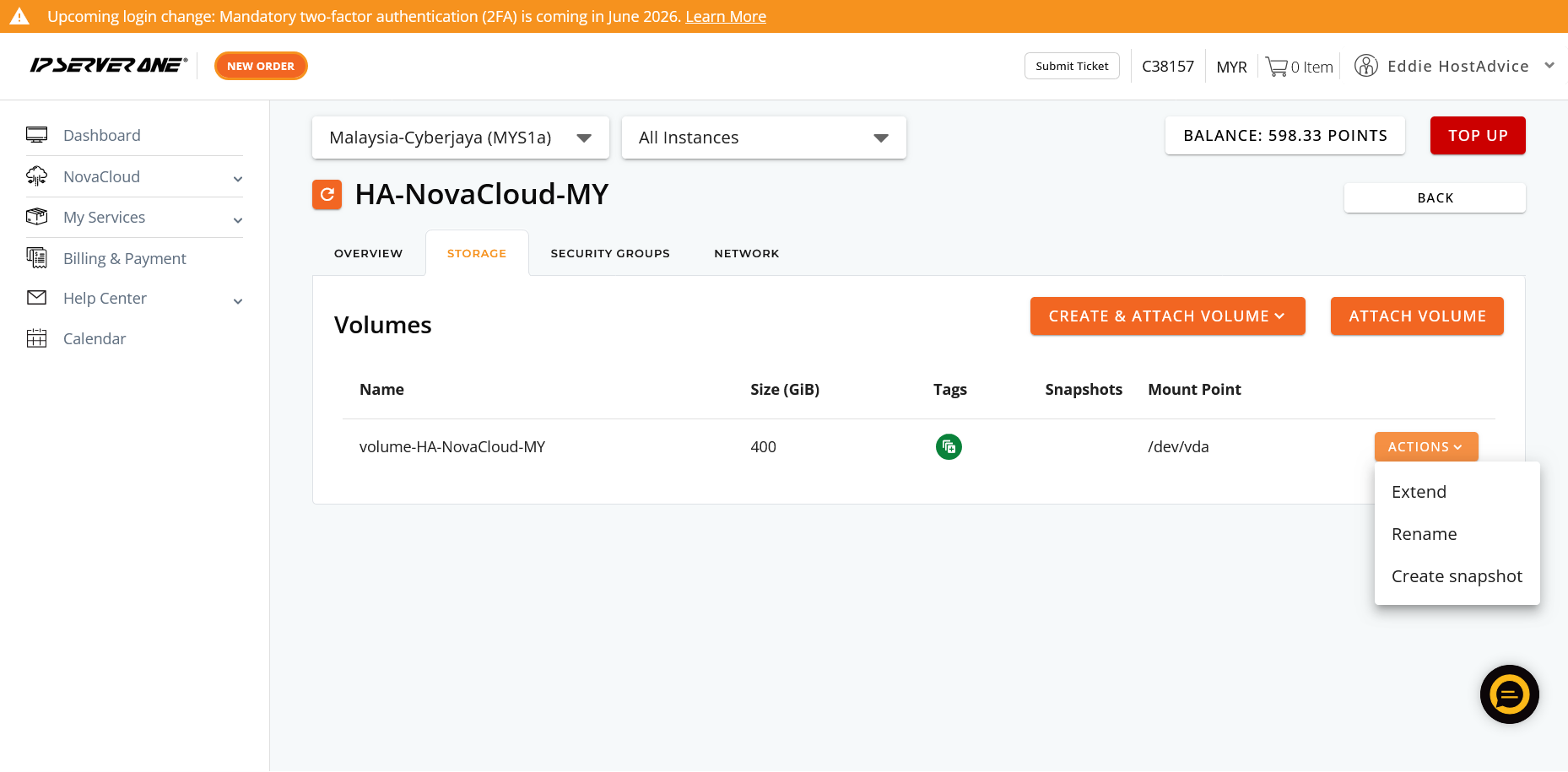Expand the NovaCloud sidebar menu
1568x772 pixels.
click(x=238, y=179)
